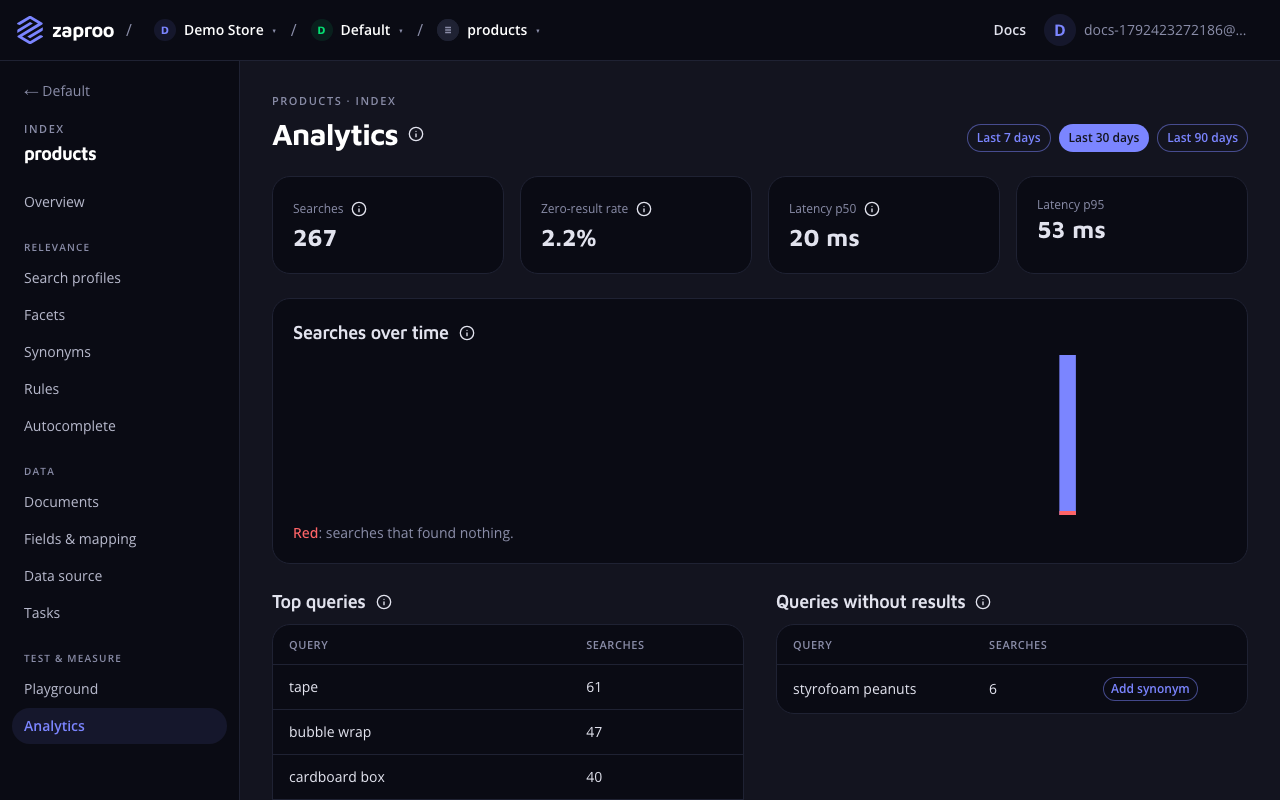1280x800 pixels.
Task: Add synonym for styrofoam peanuts
Action: pyautogui.click(x=1150, y=689)
